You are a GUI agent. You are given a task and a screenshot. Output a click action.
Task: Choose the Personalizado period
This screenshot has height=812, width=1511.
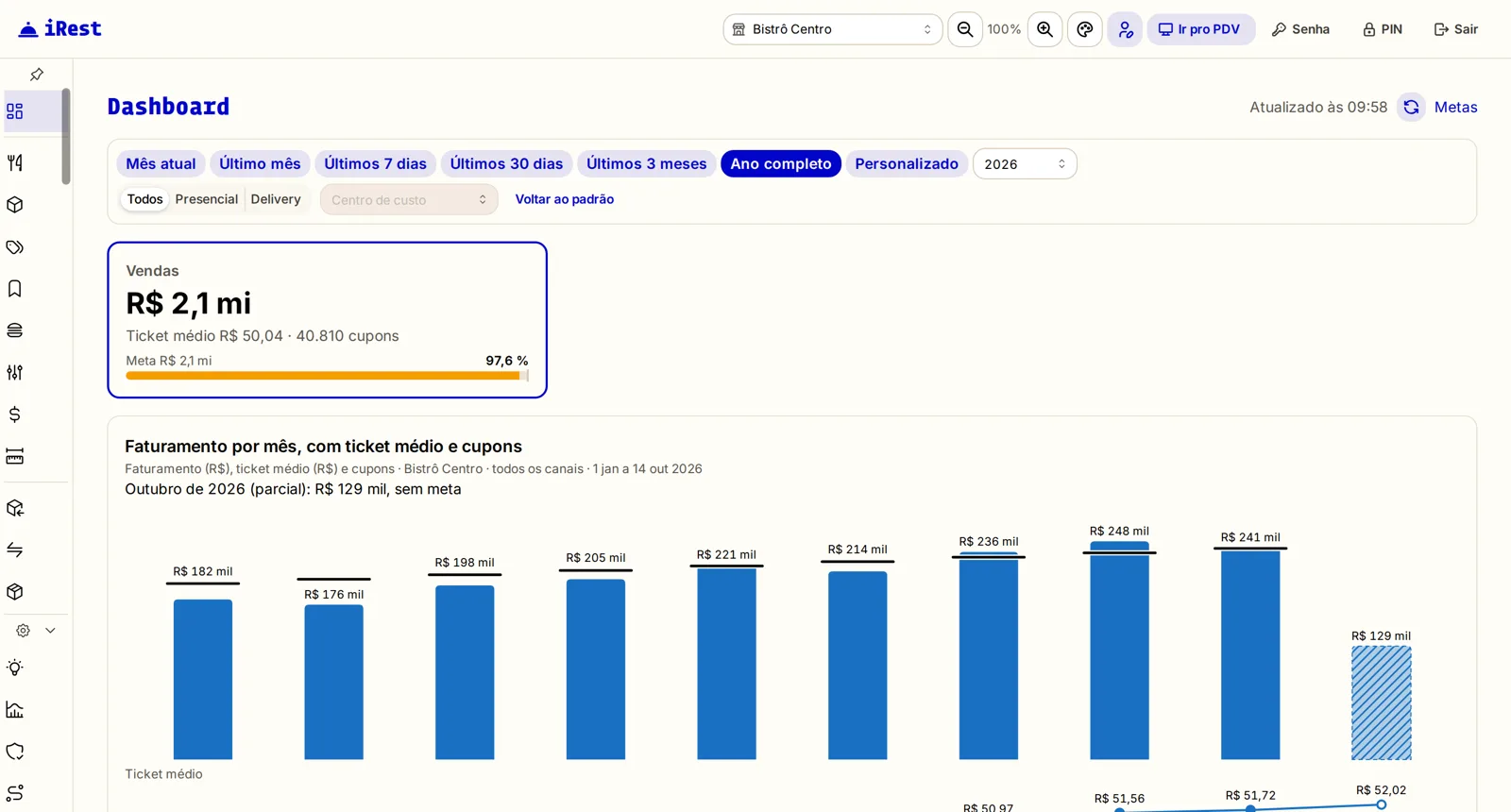[x=907, y=164]
